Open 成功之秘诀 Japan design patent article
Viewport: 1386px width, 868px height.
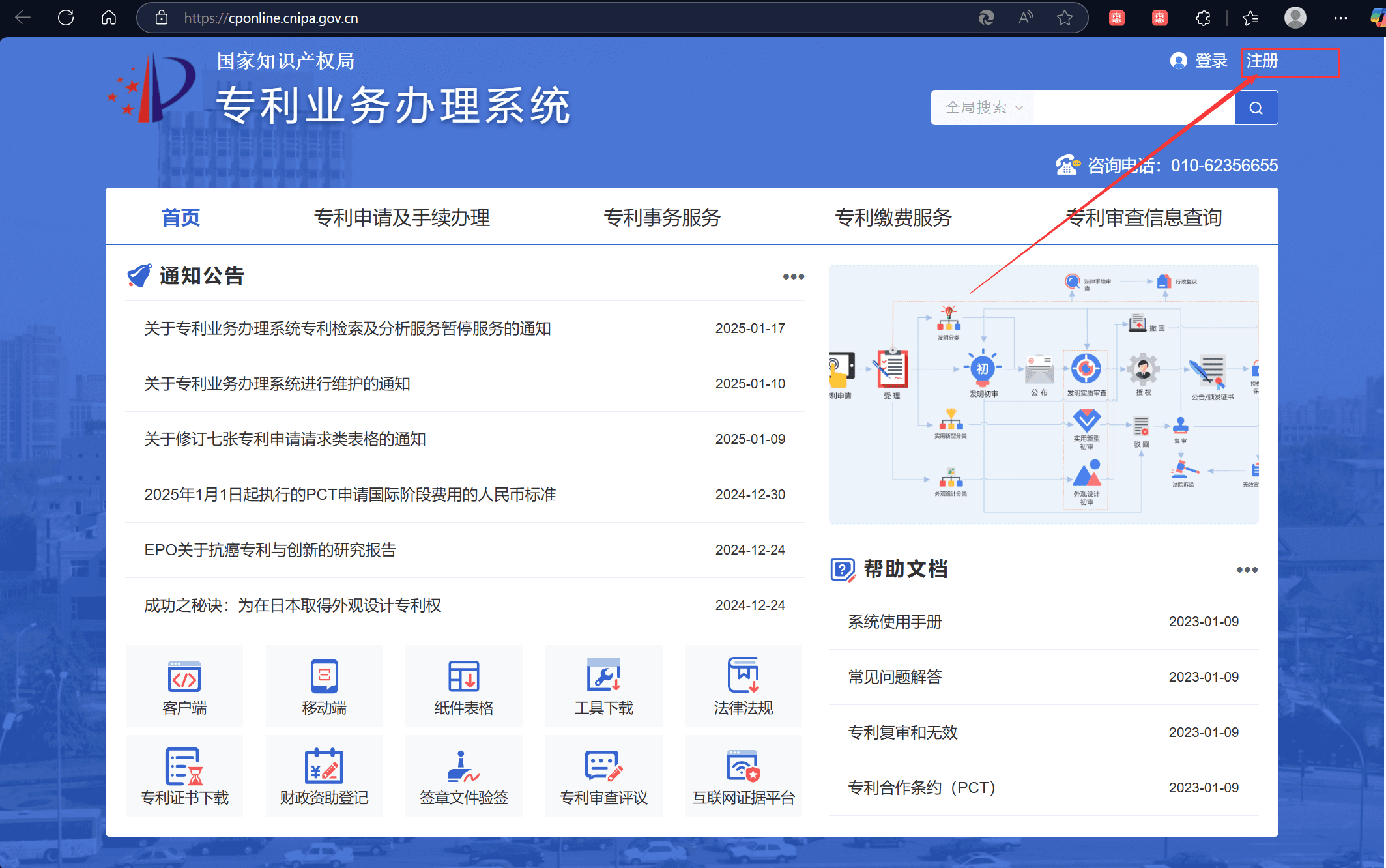tap(293, 605)
